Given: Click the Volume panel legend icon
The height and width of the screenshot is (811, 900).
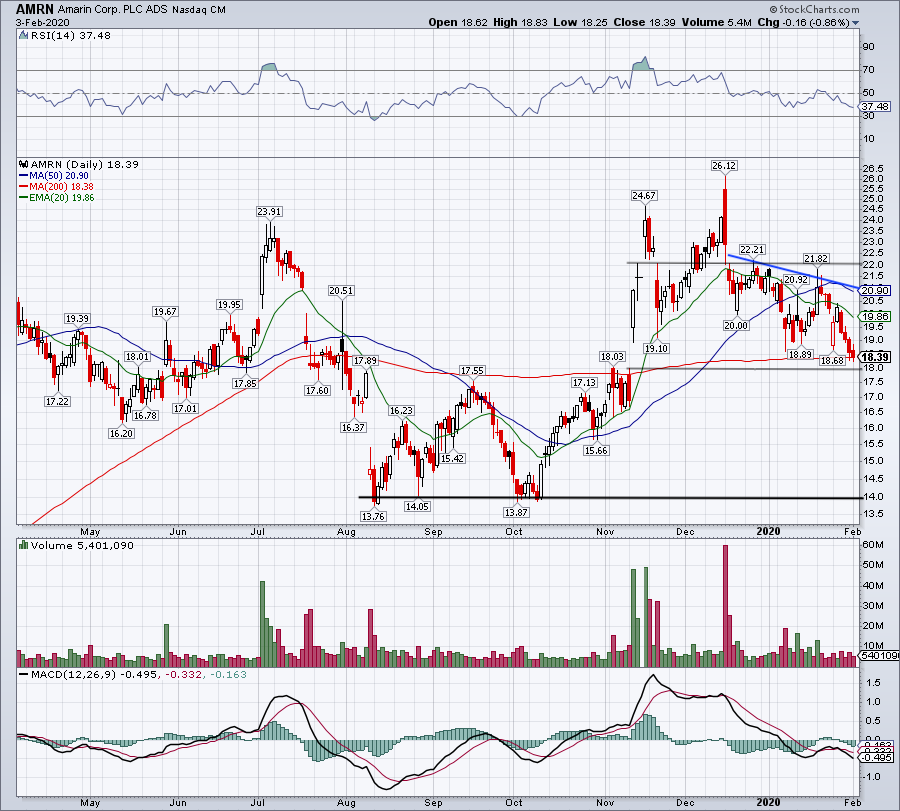Looking at the screenshot, I should pyautogui.click(x=23, y=545).
